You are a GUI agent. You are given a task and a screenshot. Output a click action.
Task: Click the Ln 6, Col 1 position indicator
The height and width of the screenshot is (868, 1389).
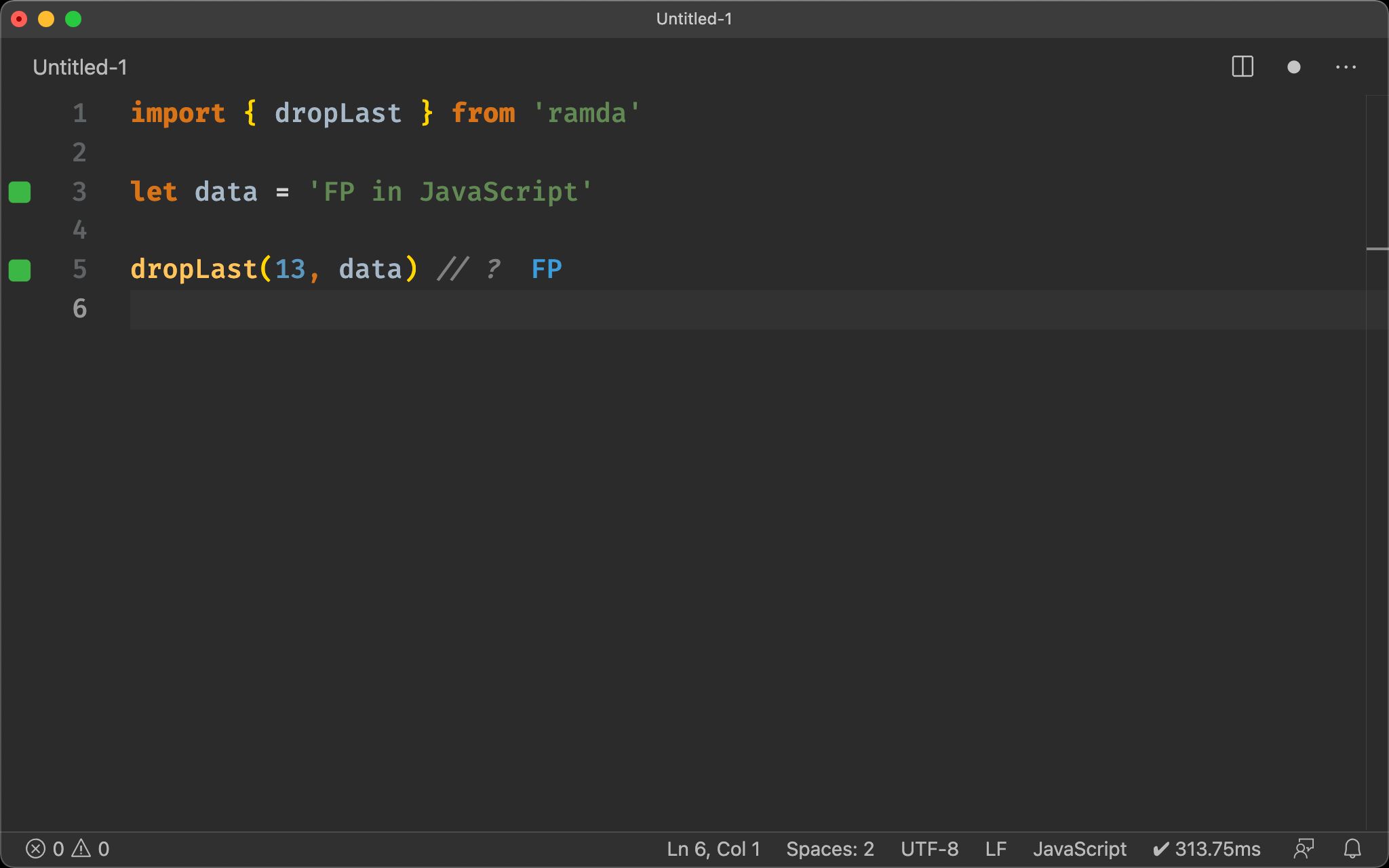(713, 849)
